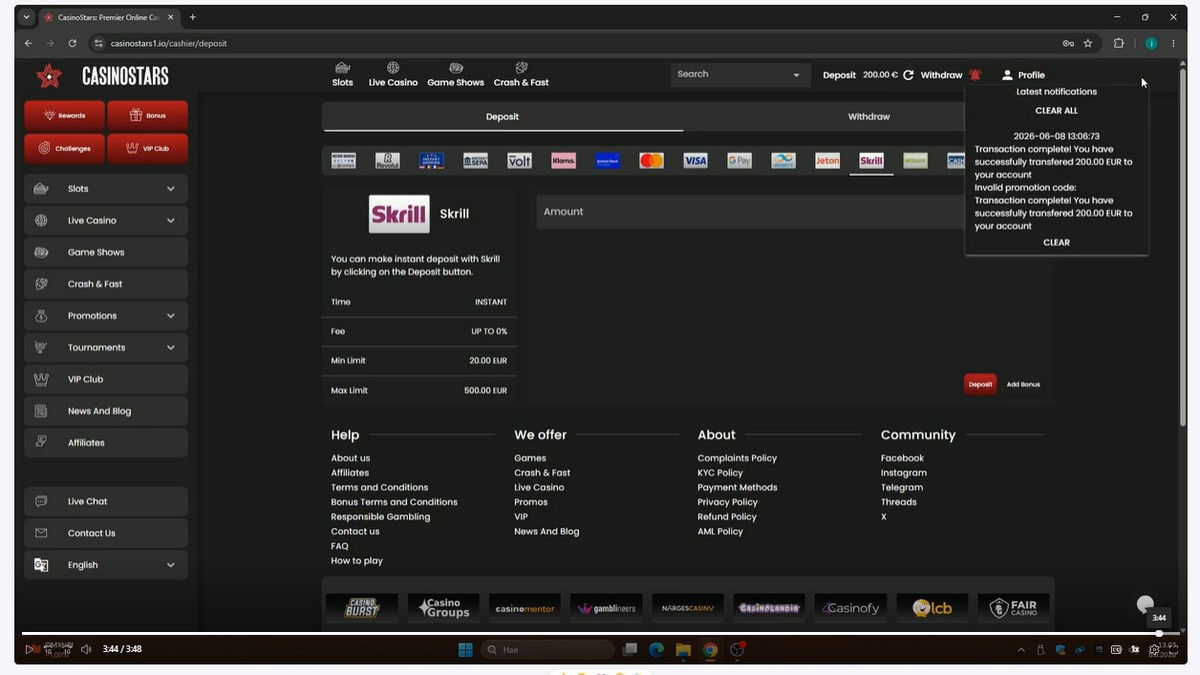Click the red VIP Club button

point(147,148)
